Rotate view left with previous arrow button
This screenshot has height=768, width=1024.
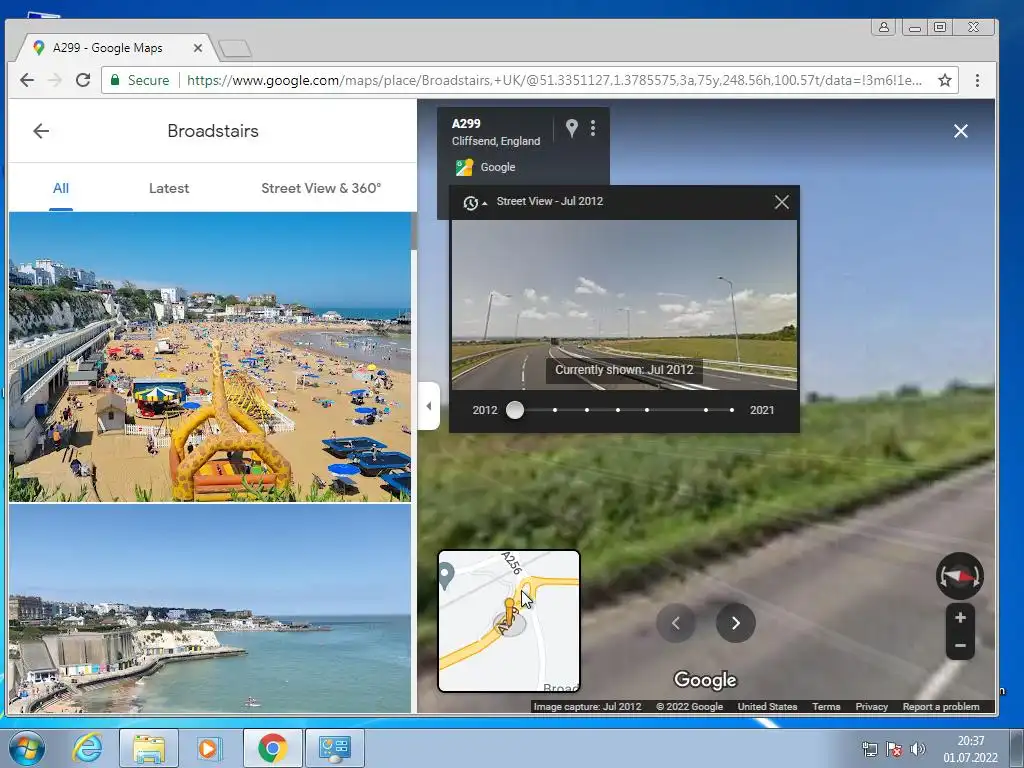pyautogui.click(x=676, y=623)
